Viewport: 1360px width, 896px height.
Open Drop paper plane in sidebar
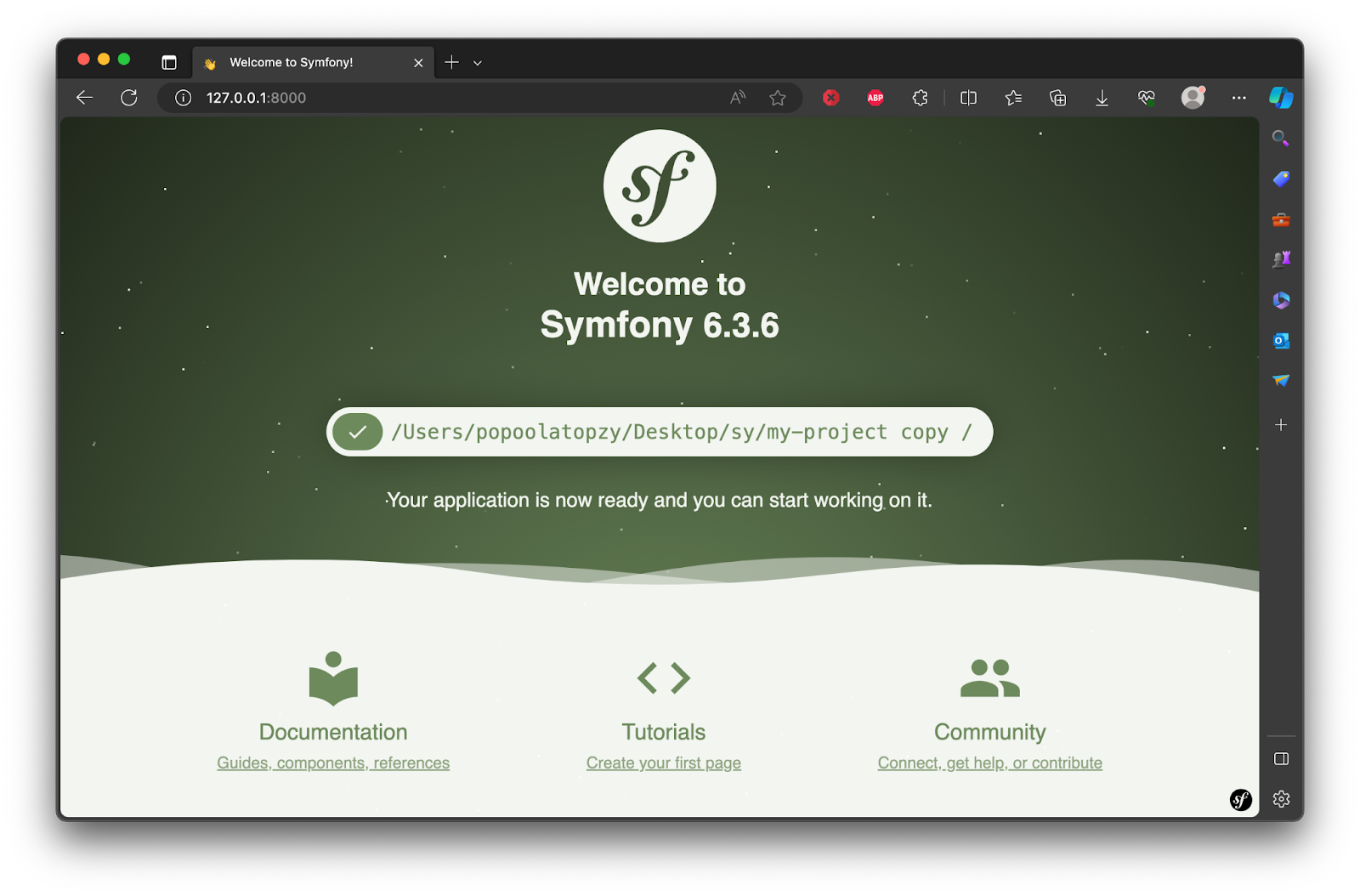click(1281, 381)
